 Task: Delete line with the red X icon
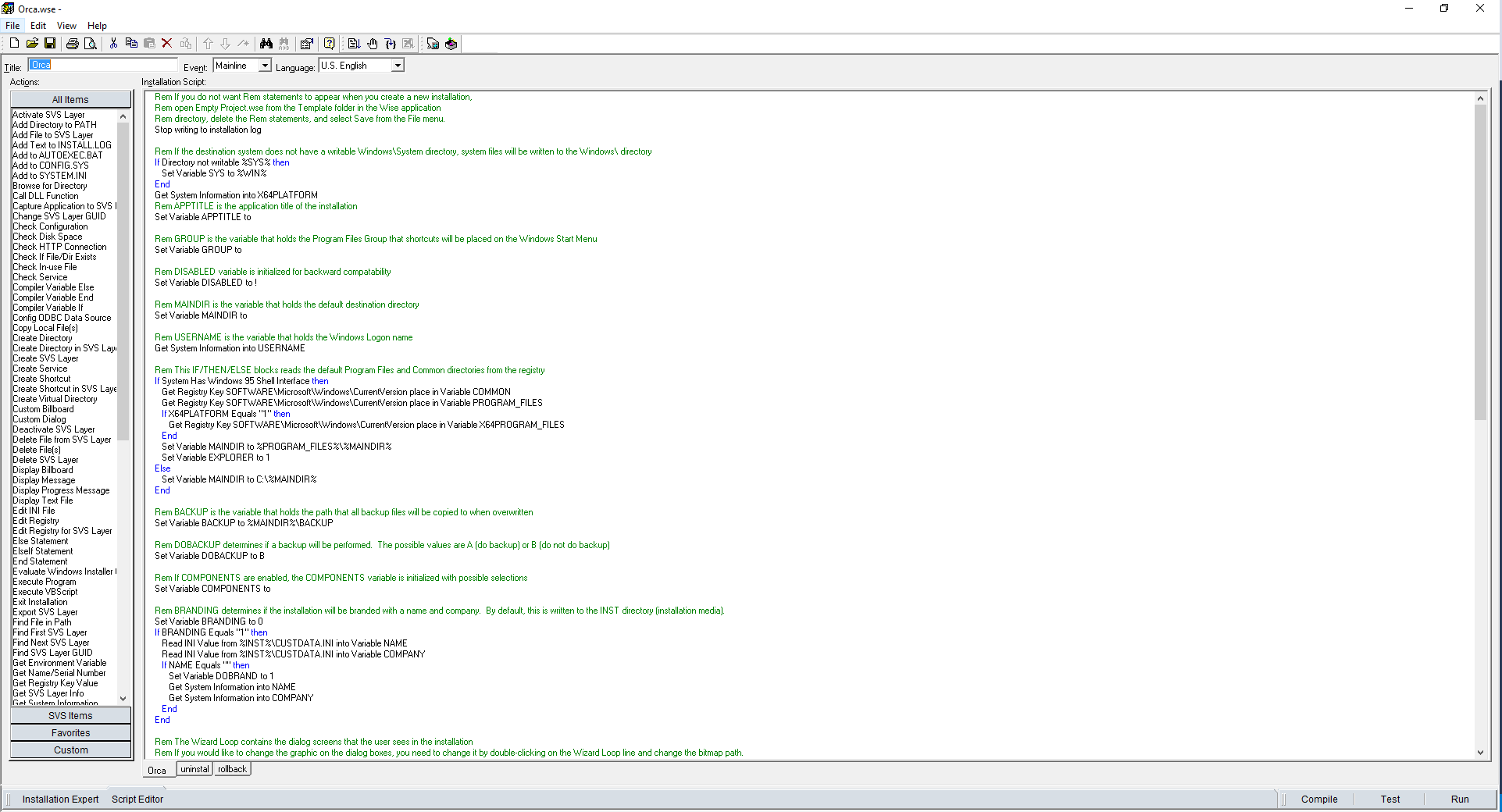click(166, 44)
